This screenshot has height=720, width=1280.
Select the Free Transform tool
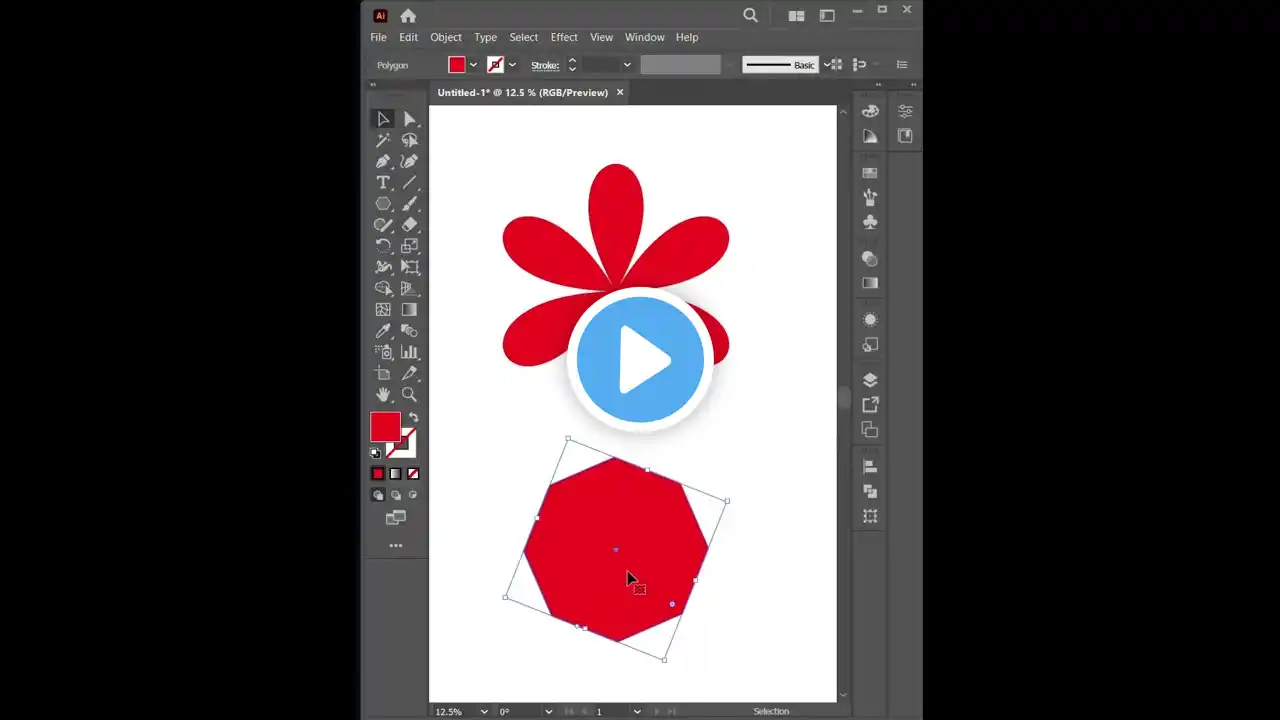click(409, 267)
